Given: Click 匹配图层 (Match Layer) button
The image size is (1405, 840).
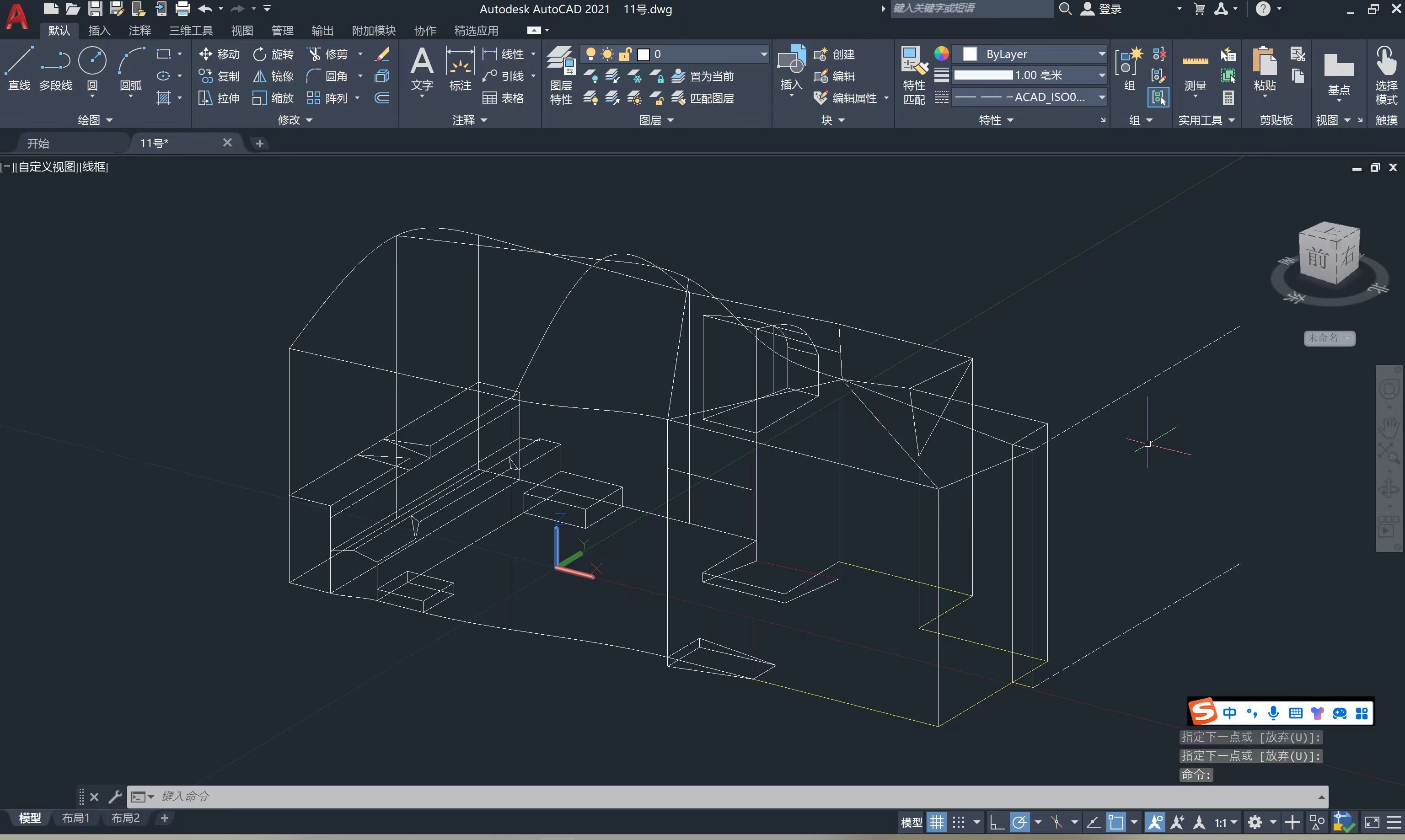Looking at the screenshot, I should pos(702,98).
